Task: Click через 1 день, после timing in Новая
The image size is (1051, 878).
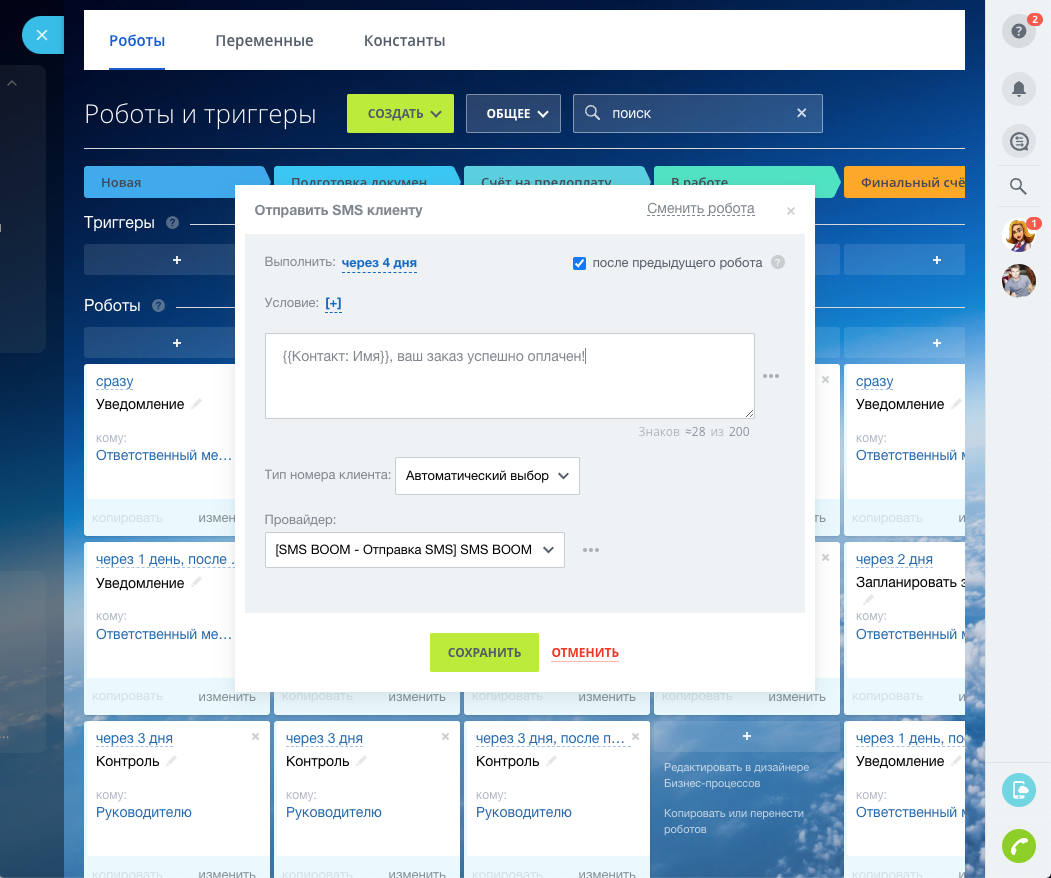Action: pos(165,560)
